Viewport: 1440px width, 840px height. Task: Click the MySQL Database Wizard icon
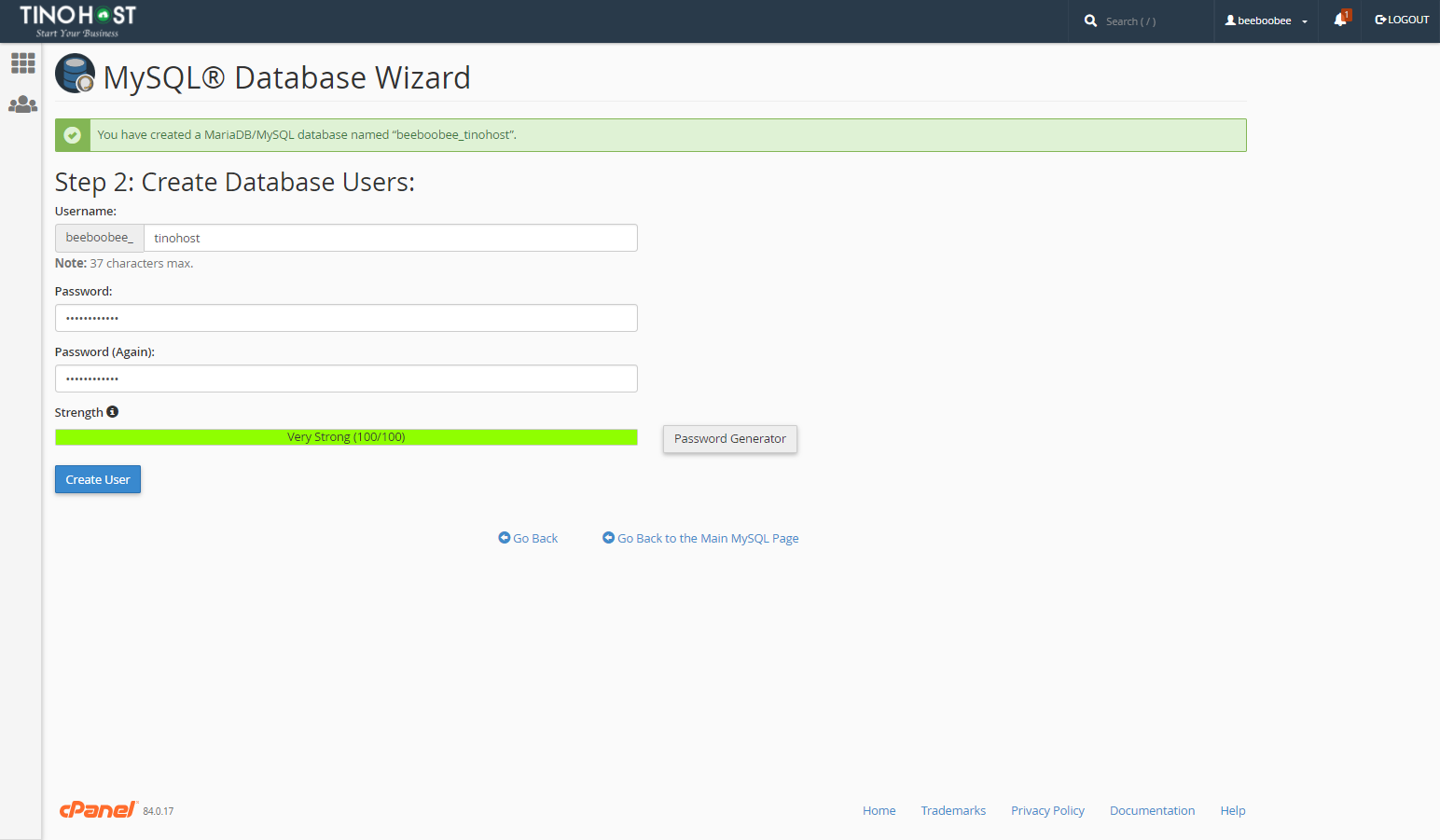76,74
